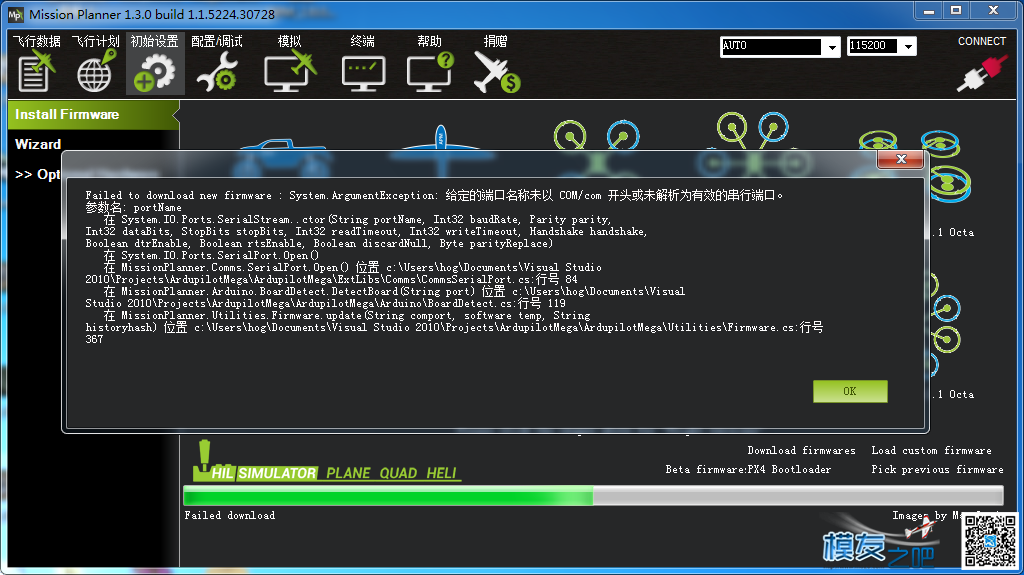The width and height of the screenshot is (1024, 575).
Task: Click into the 115200 baud field
Action: pyautogui.click(x=874, y=46)
